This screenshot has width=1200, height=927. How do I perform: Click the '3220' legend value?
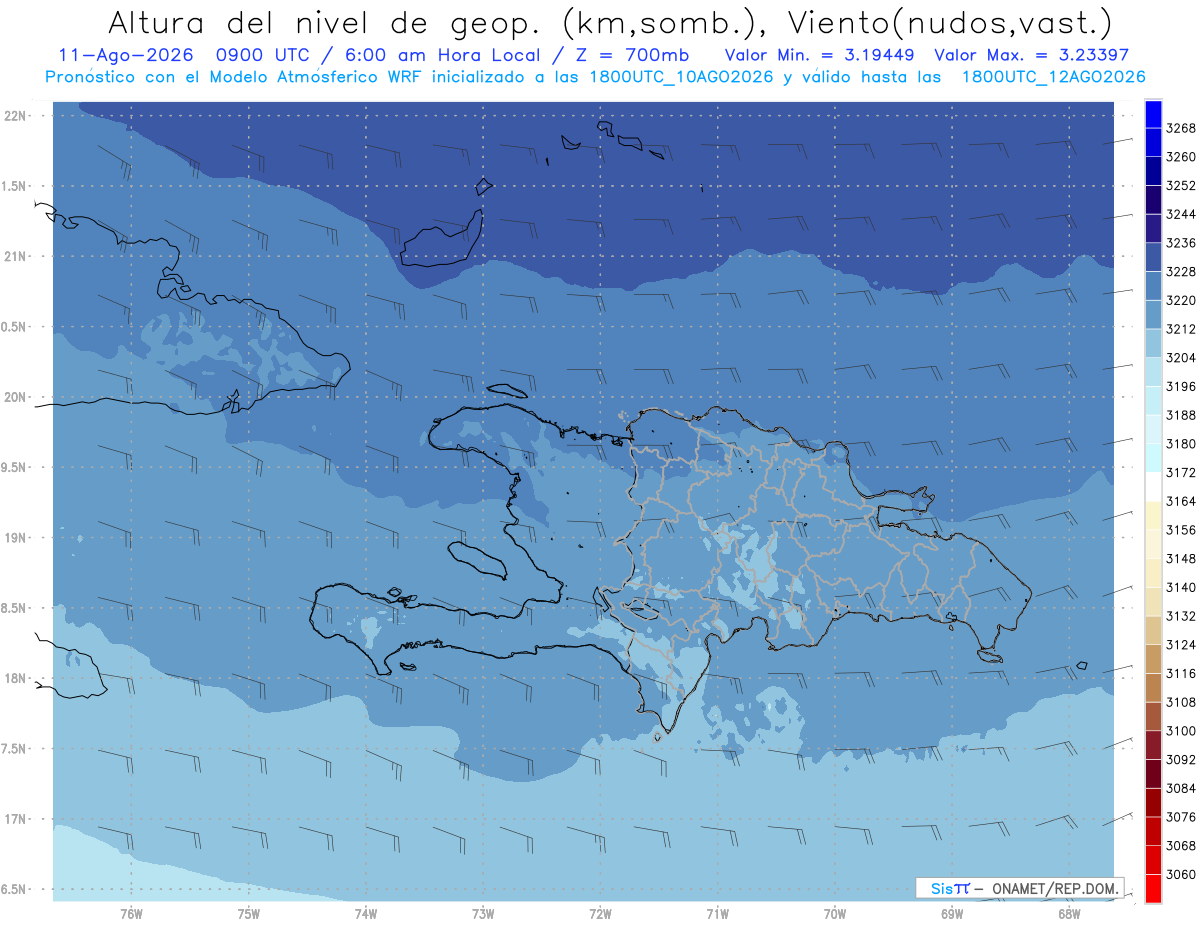click(x=1180, y=300)
